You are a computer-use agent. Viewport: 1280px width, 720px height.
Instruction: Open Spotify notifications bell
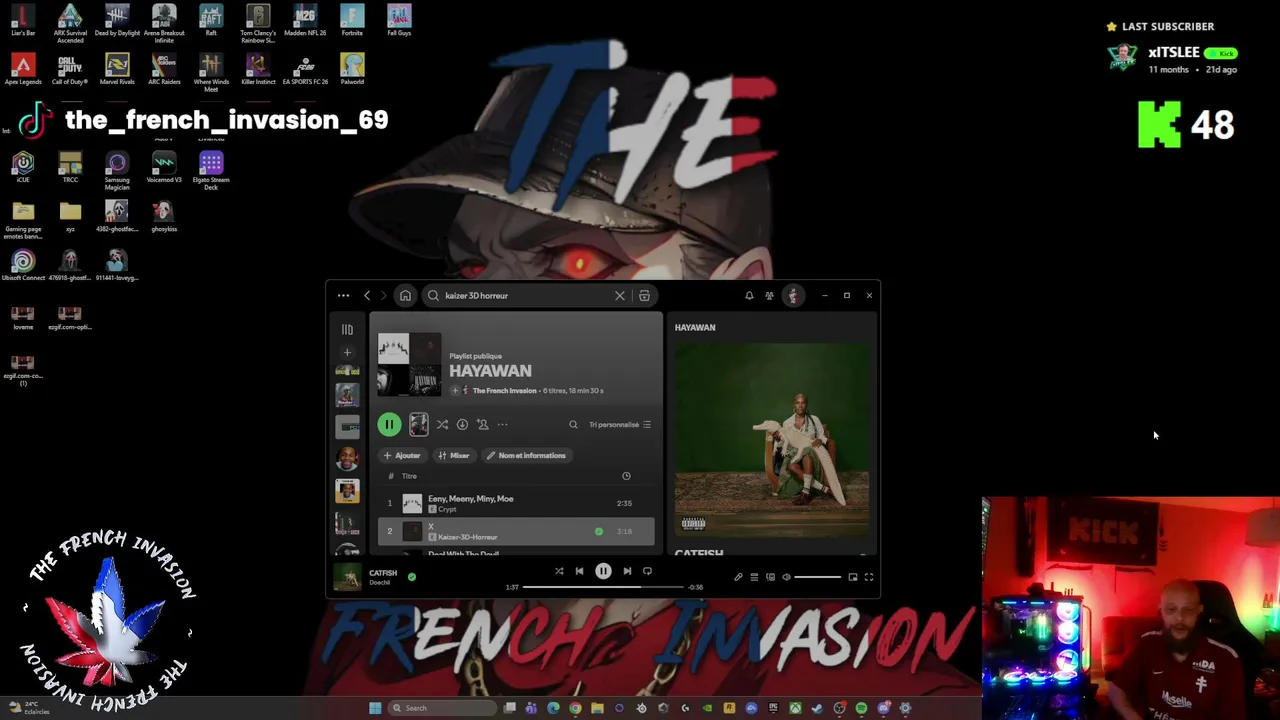click(749, 296)
